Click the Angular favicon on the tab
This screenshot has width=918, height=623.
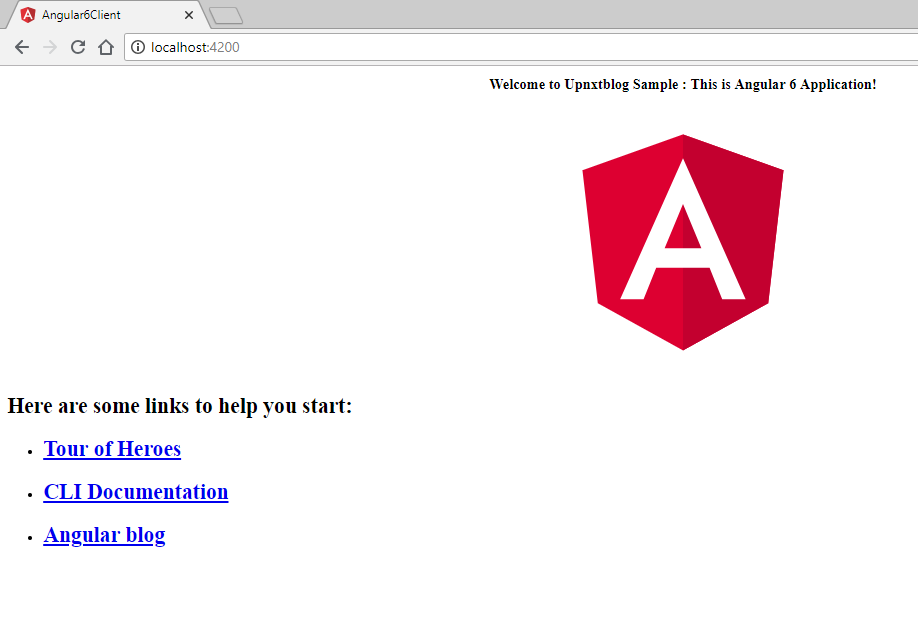click(x=28, y=15)
